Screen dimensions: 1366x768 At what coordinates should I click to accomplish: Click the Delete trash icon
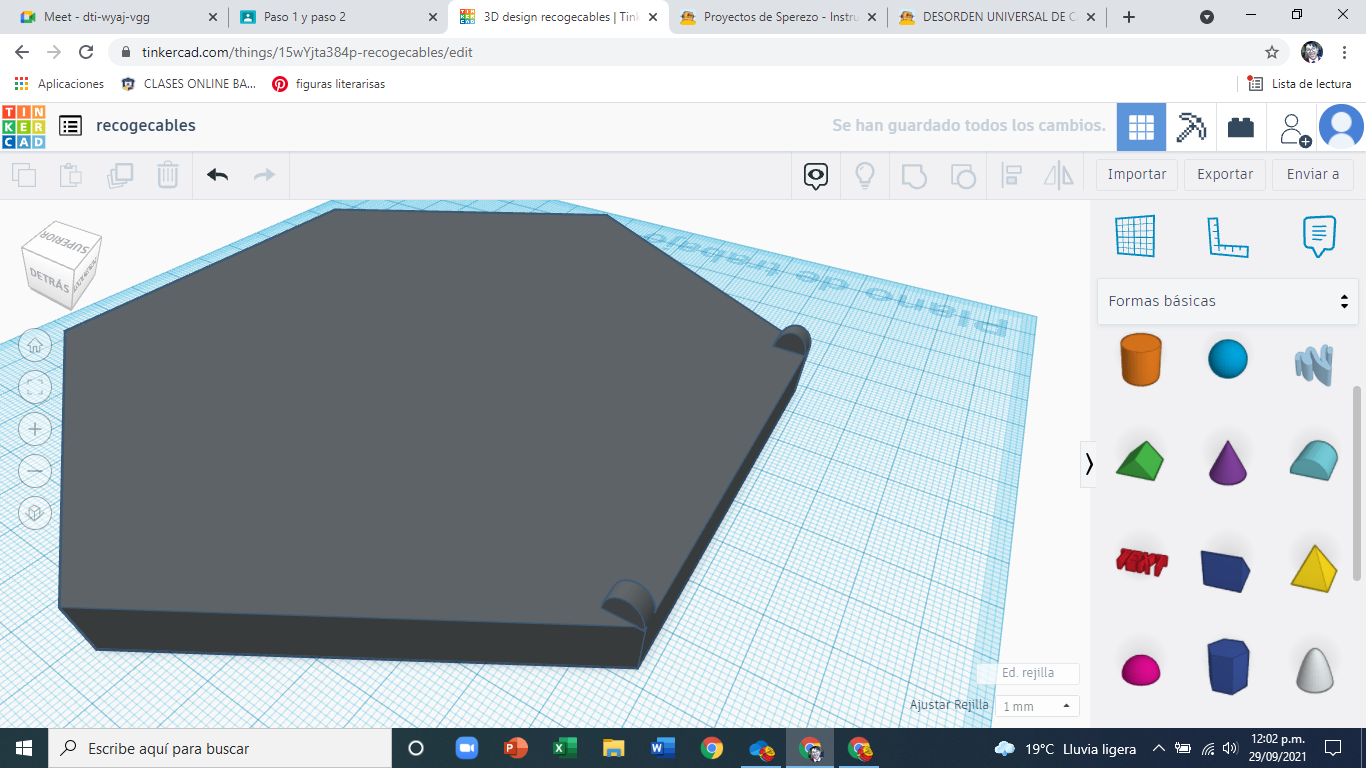pos(168,175)
